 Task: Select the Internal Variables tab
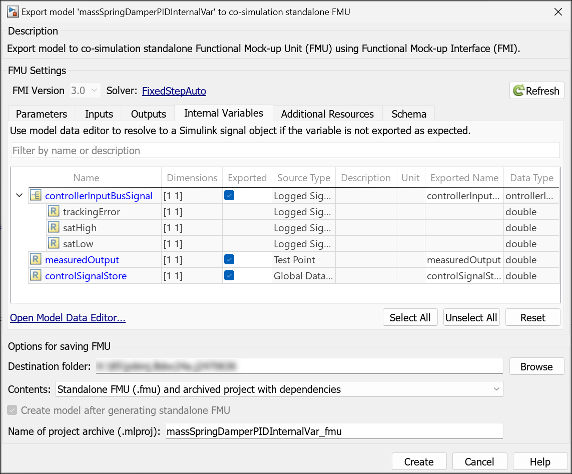point(224,113)
